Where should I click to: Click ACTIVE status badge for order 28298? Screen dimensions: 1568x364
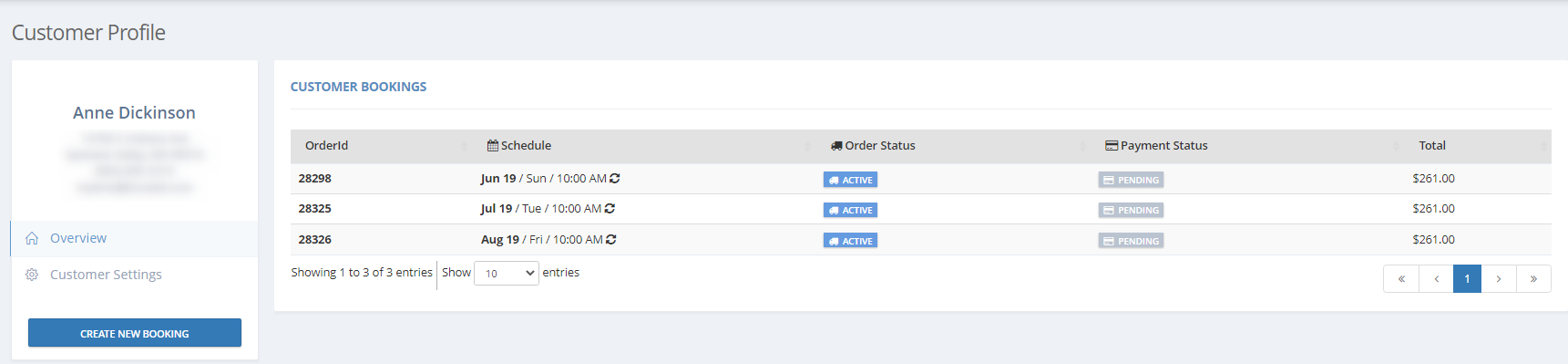(850, 180)
